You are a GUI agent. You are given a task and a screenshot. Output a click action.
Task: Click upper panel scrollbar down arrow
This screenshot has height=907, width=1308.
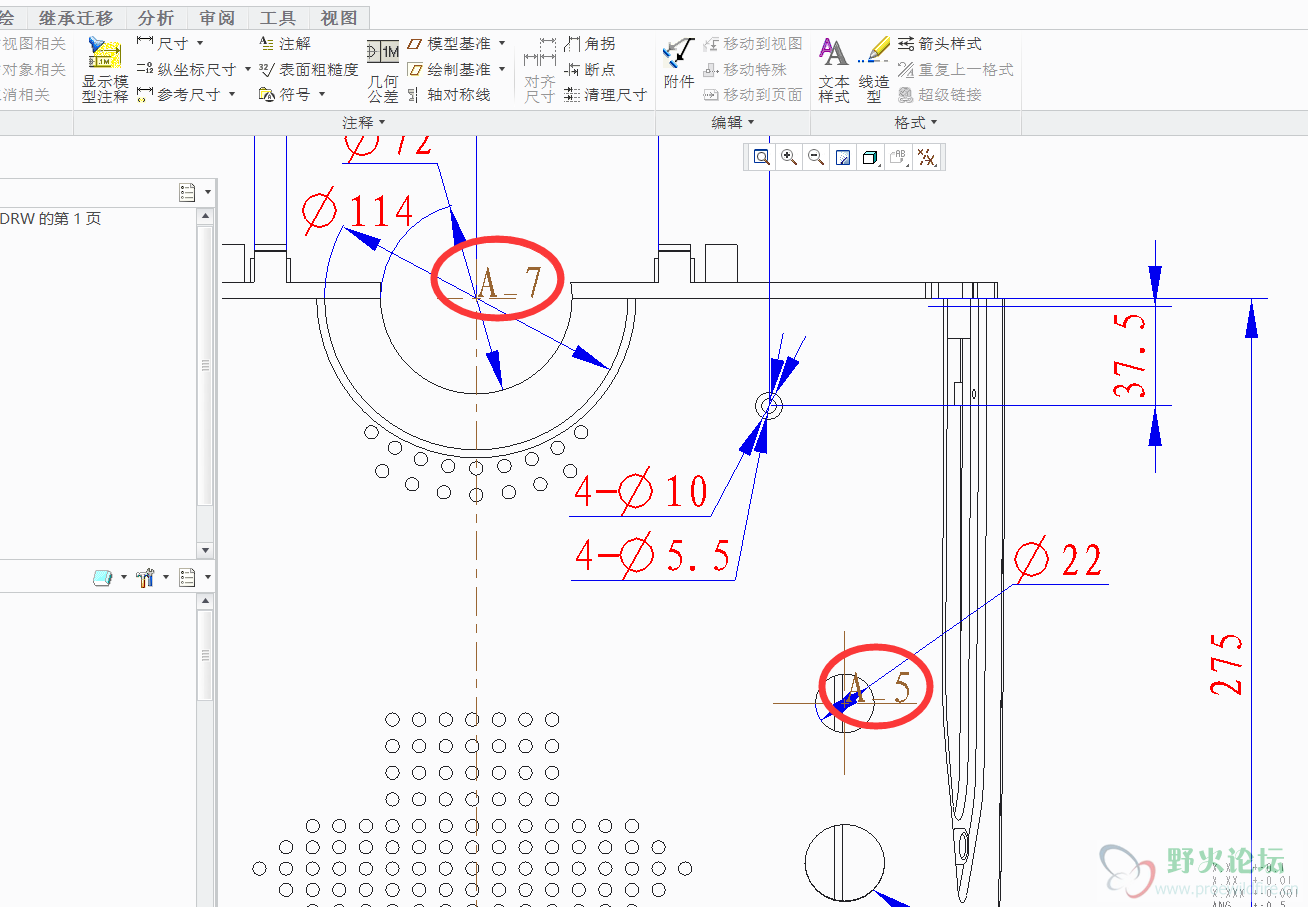(x=205, y=550)
